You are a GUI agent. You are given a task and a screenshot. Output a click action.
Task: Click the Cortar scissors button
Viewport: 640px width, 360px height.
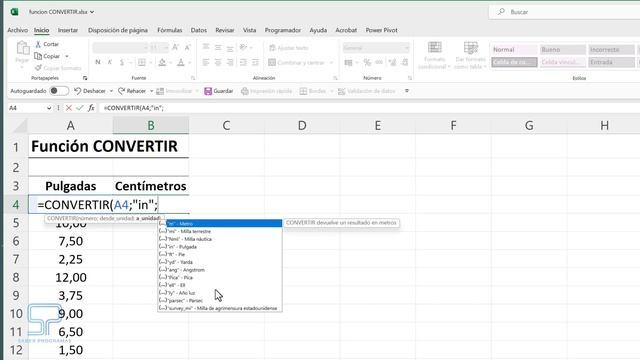tap(47, 44)
